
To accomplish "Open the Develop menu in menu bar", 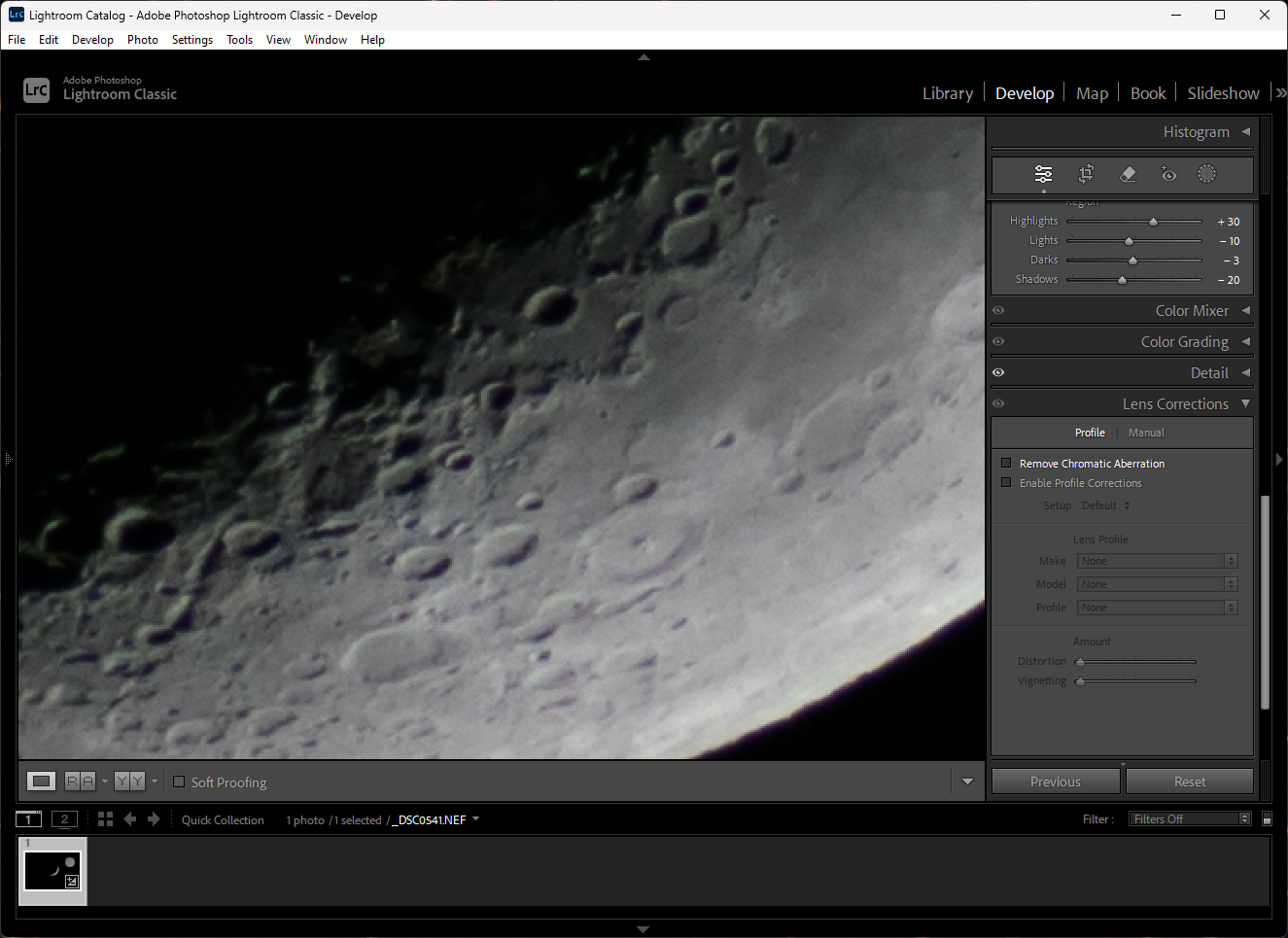I will 92,40.
